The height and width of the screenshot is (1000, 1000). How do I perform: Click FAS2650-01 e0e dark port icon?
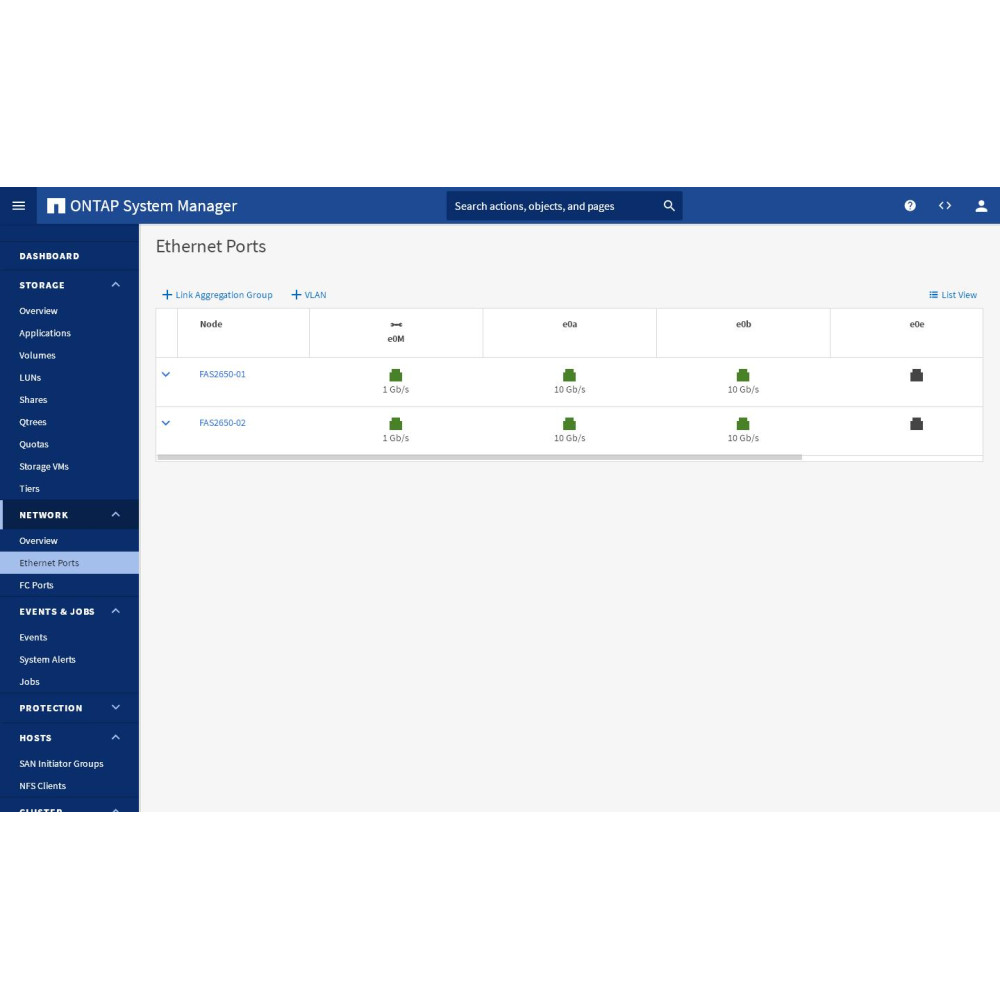coord(916,375)
